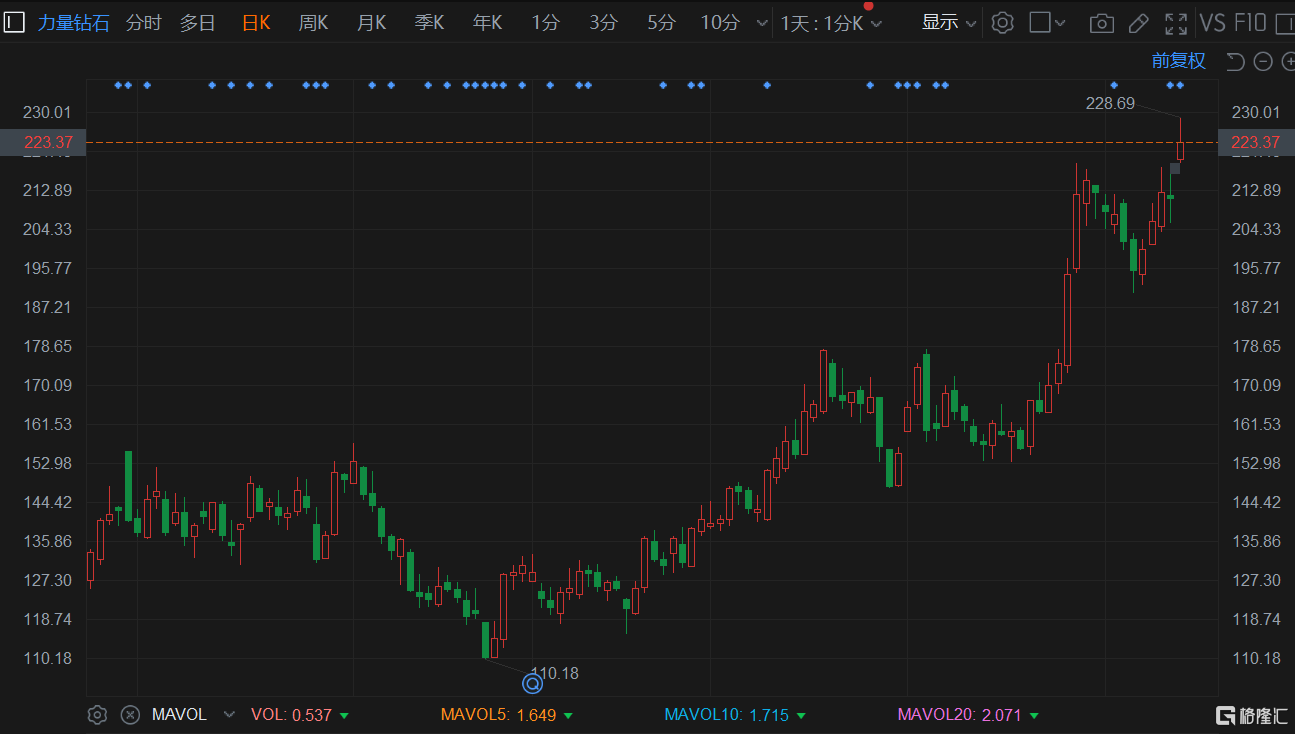
Task: Click the undo reset arrow icon
Action: pos(1235,62)
